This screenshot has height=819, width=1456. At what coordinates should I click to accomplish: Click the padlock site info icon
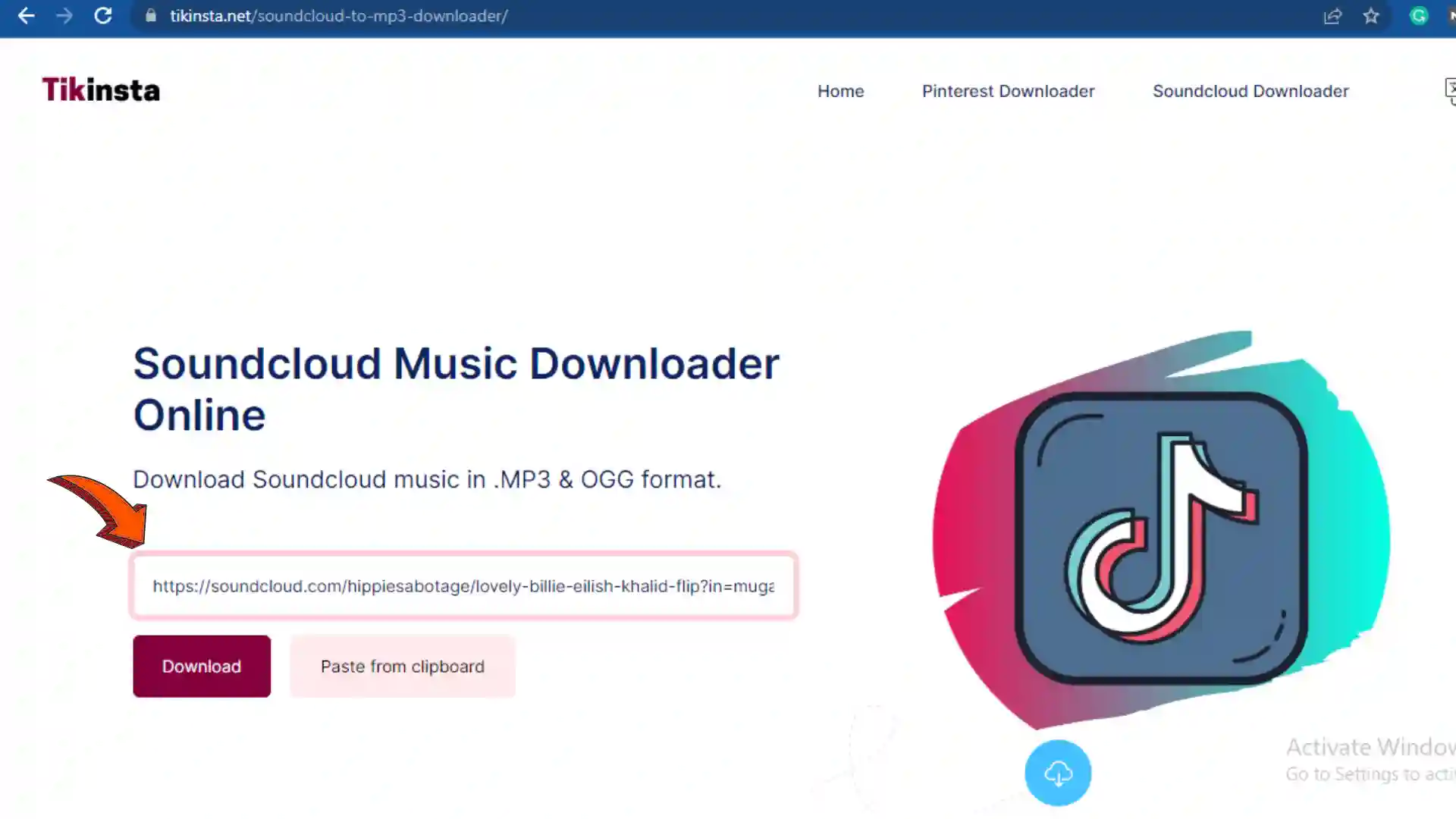[x=150, y=16]
